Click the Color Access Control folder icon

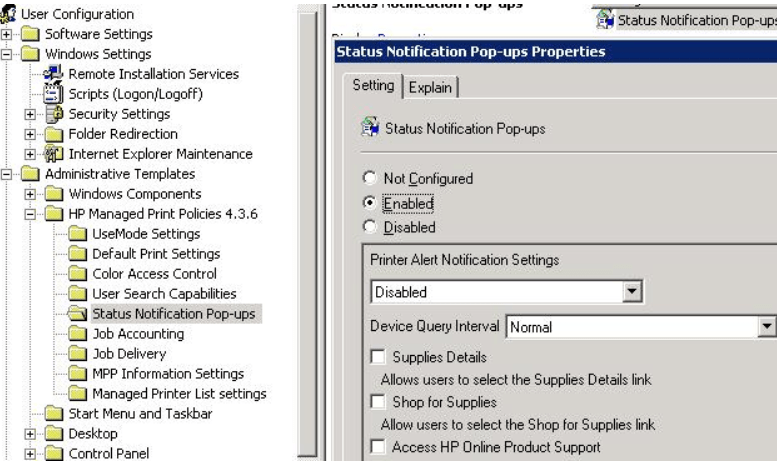pyautogui.click(x=77, y=273)
